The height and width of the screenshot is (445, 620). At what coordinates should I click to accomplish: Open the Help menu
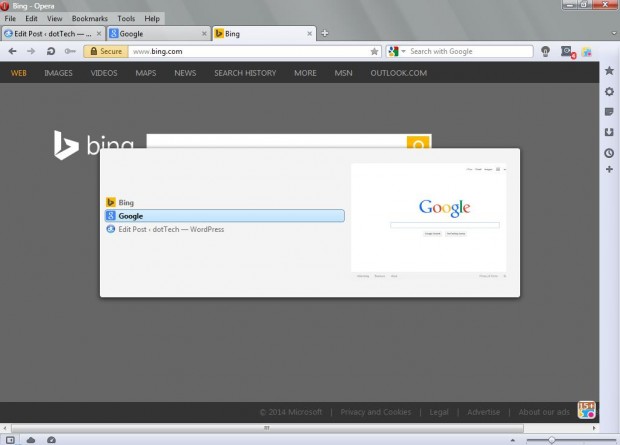pos(152,19)
